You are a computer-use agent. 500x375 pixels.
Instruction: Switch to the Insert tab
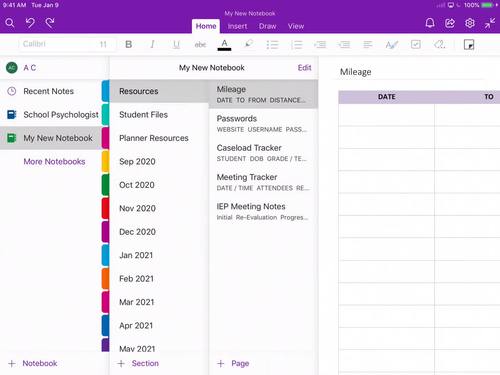coord(237,26)
